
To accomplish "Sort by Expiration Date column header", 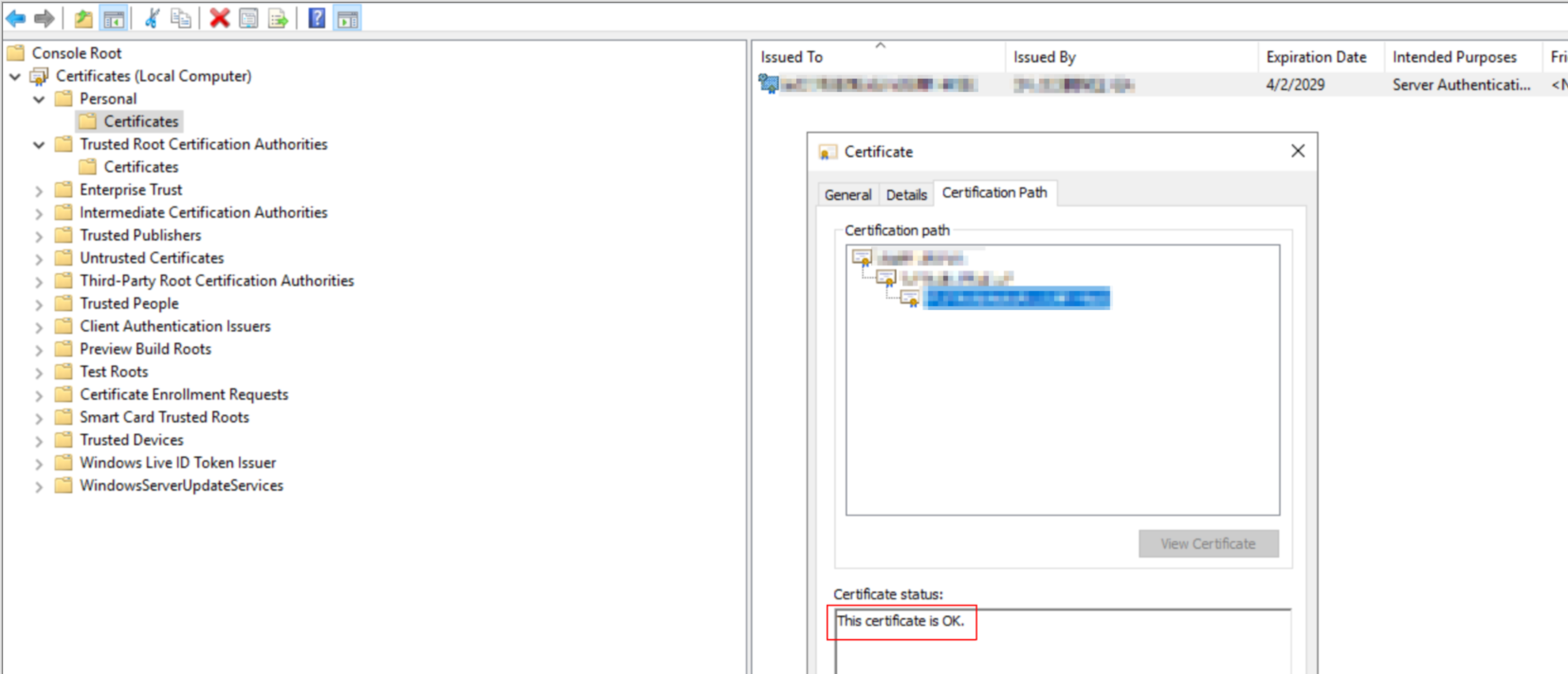I will coord(1316,57).
